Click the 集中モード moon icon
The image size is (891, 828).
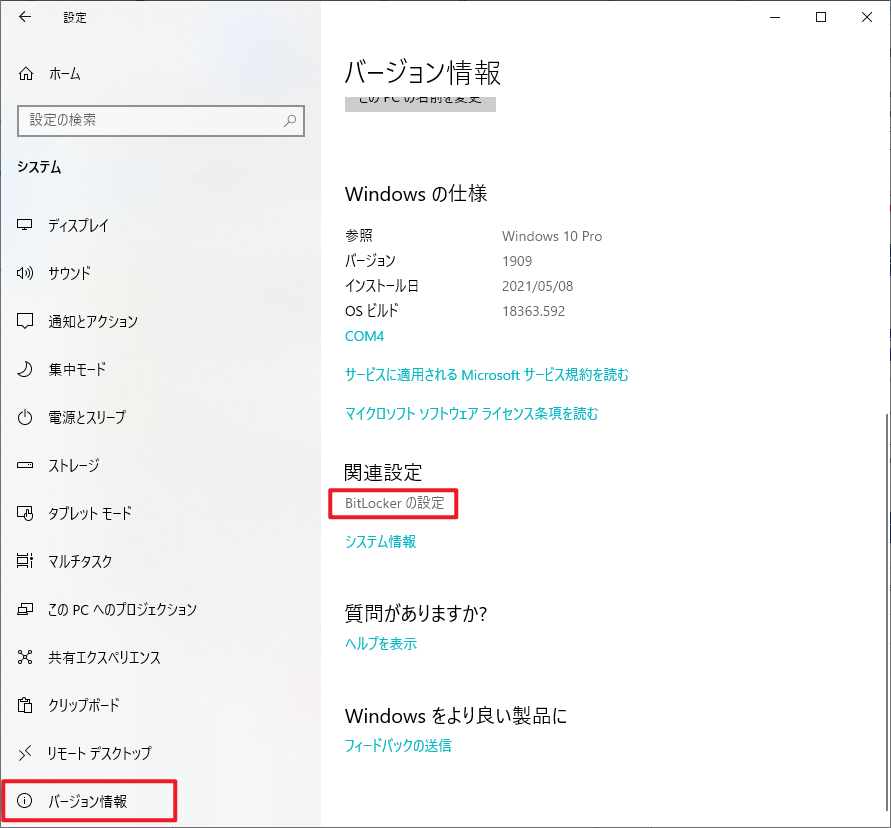click(x=24, y=369)
